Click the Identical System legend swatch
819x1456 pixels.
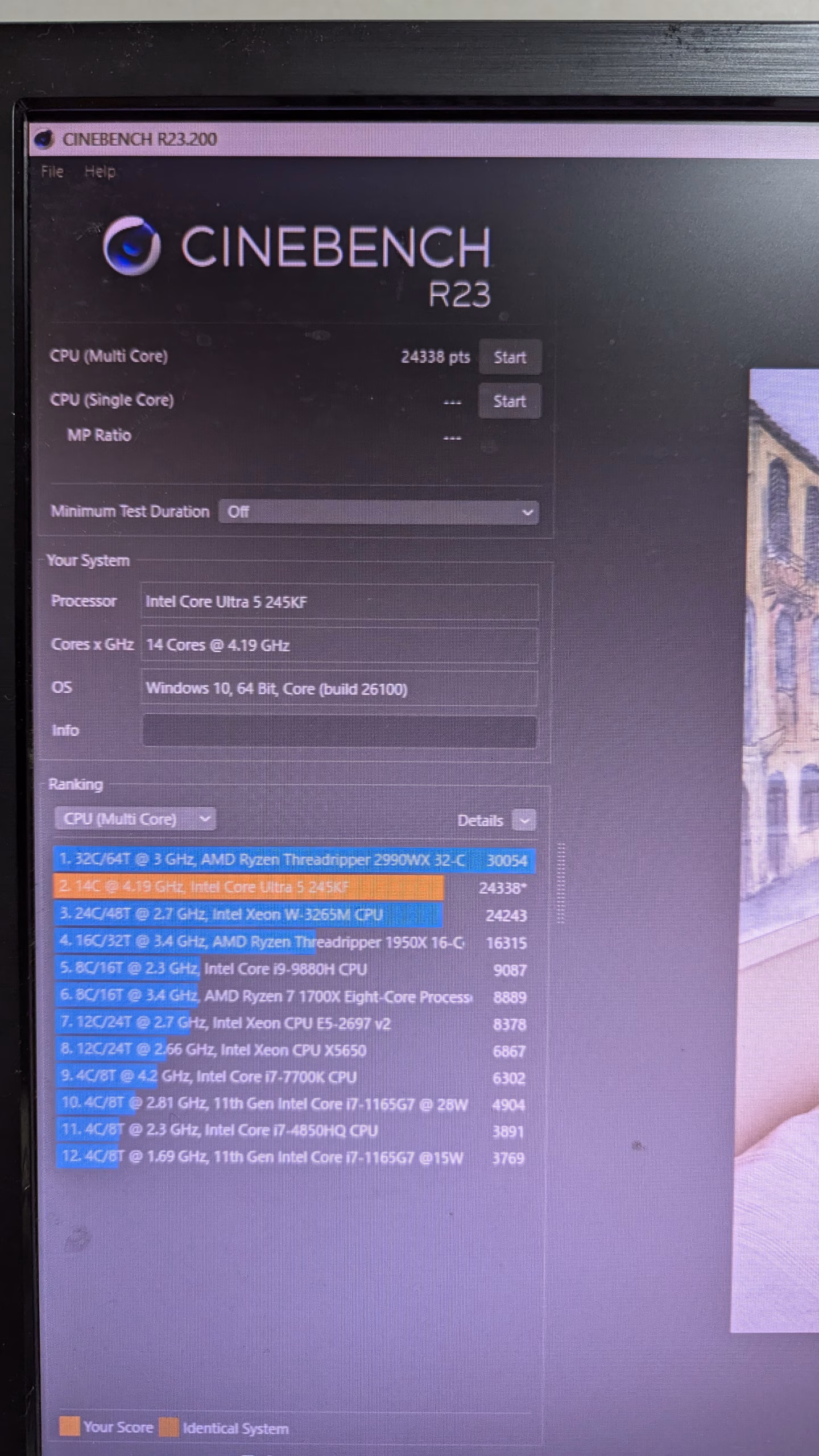(169, 1427)
